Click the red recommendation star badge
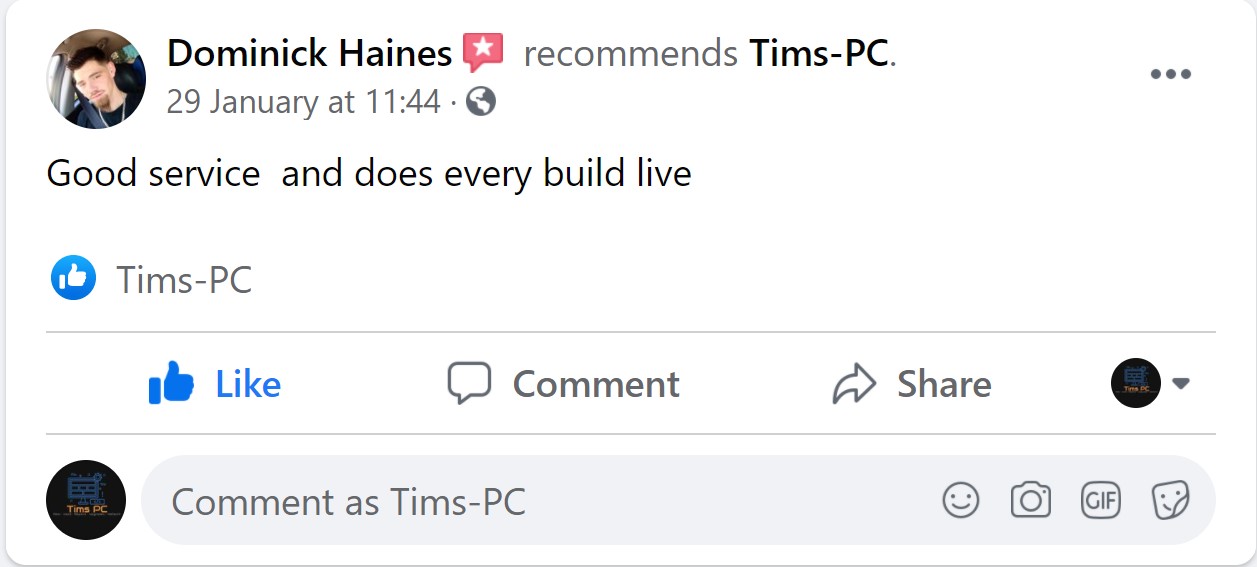Screen dimensions: 1257x567 click(x=483, y=52)
